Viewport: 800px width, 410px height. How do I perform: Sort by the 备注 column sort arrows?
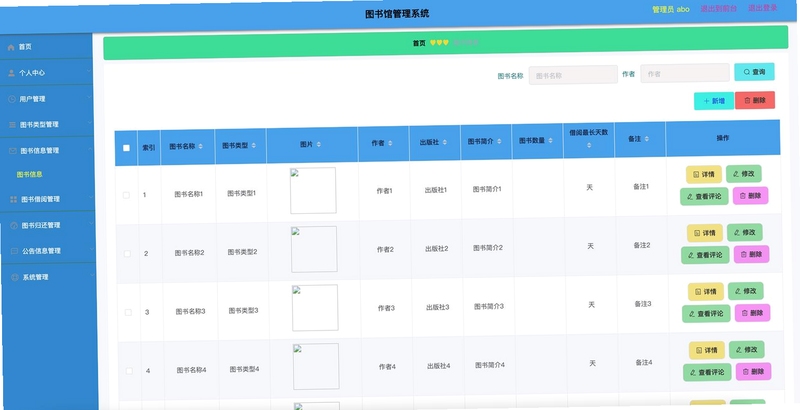[x=646, y=139]
